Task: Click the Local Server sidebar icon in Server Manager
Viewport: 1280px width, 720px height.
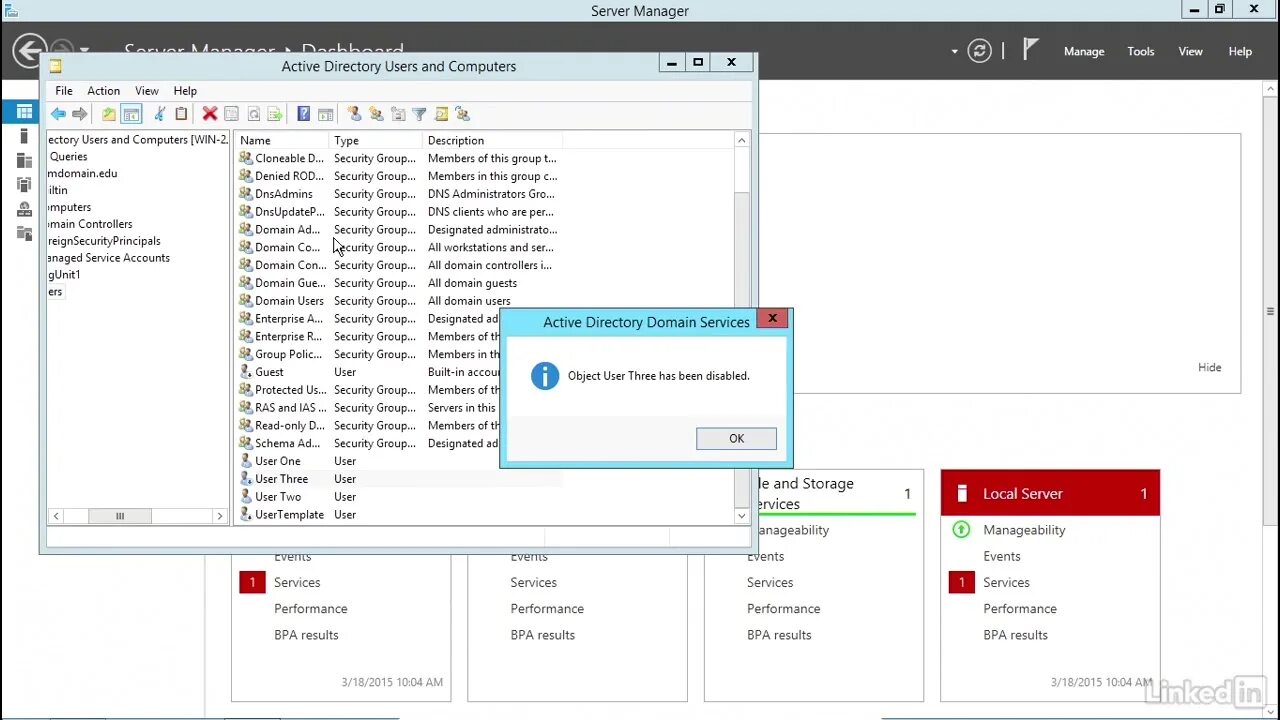Action: 24,136
